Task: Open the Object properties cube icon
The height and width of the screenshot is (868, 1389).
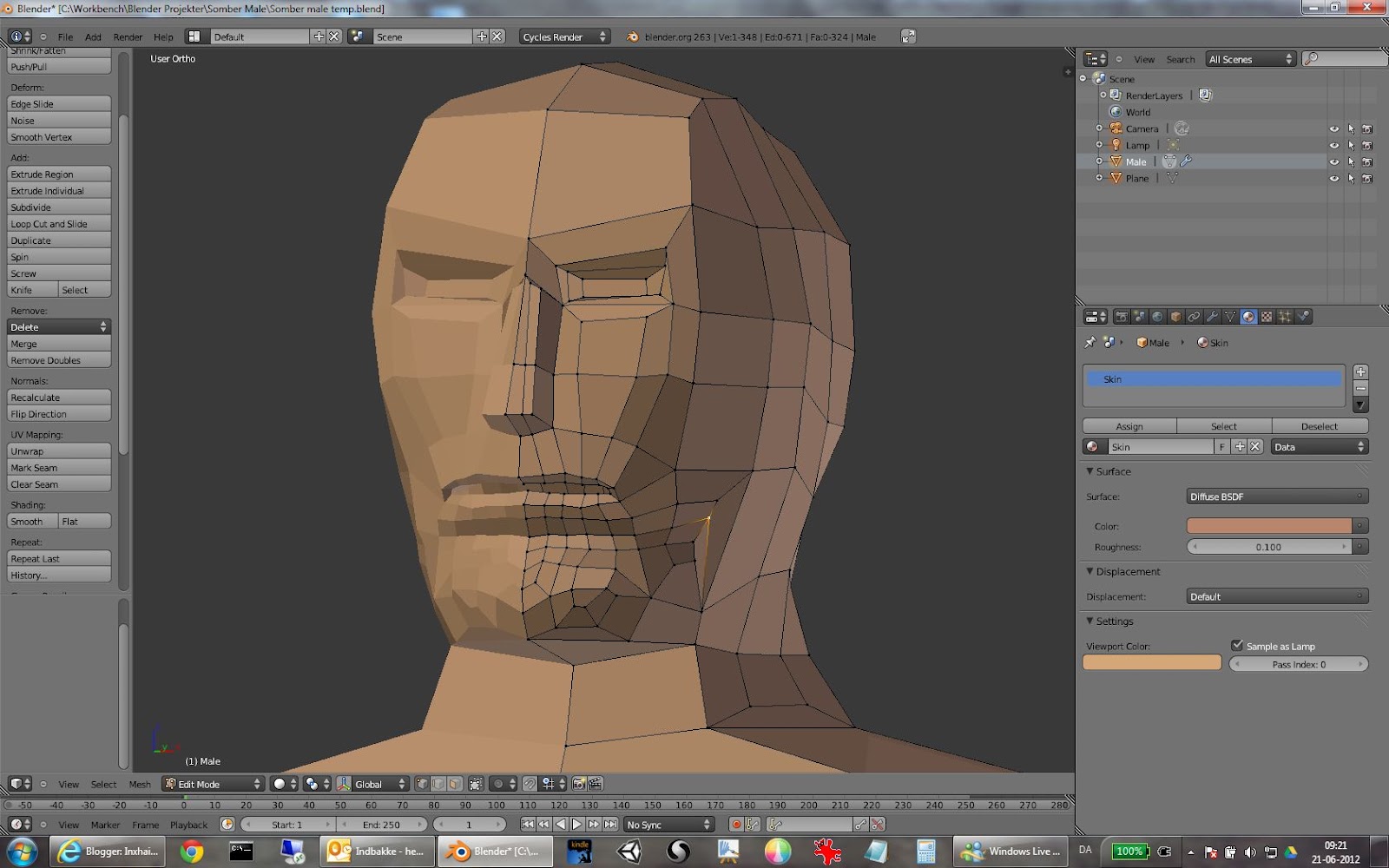Action: coord(1176,317)
